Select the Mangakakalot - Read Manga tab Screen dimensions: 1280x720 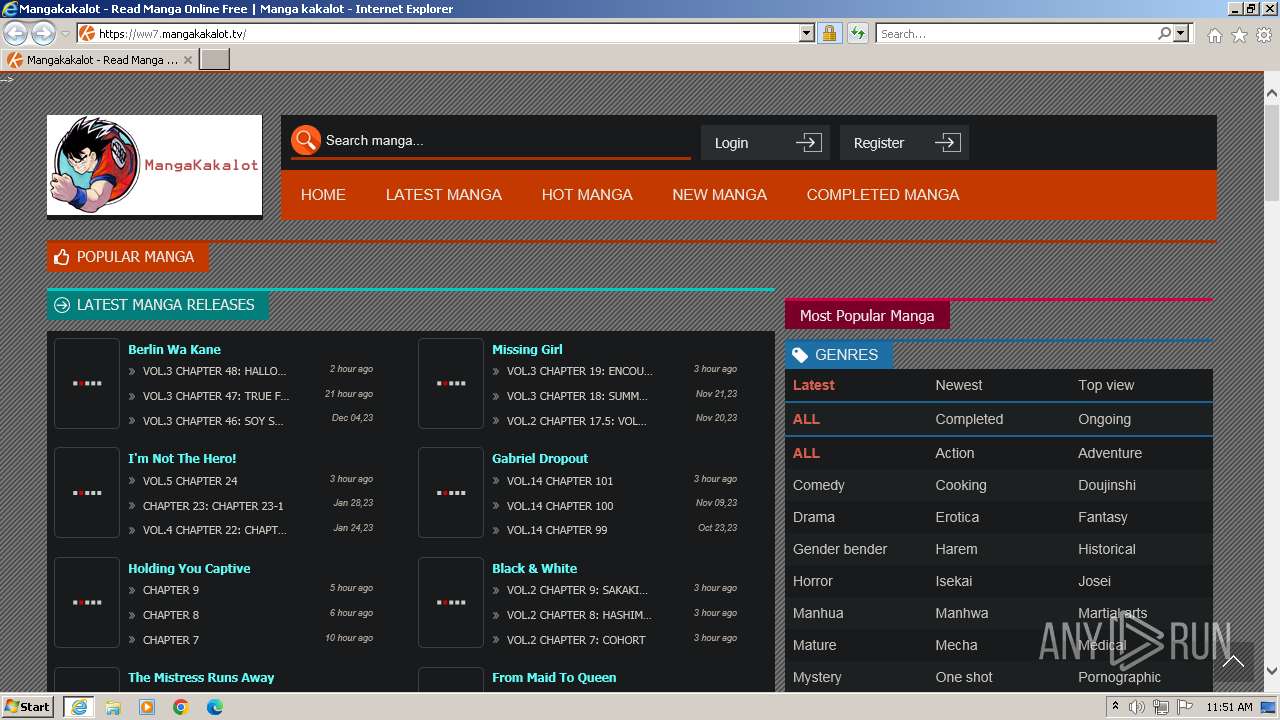click(100, 60)
